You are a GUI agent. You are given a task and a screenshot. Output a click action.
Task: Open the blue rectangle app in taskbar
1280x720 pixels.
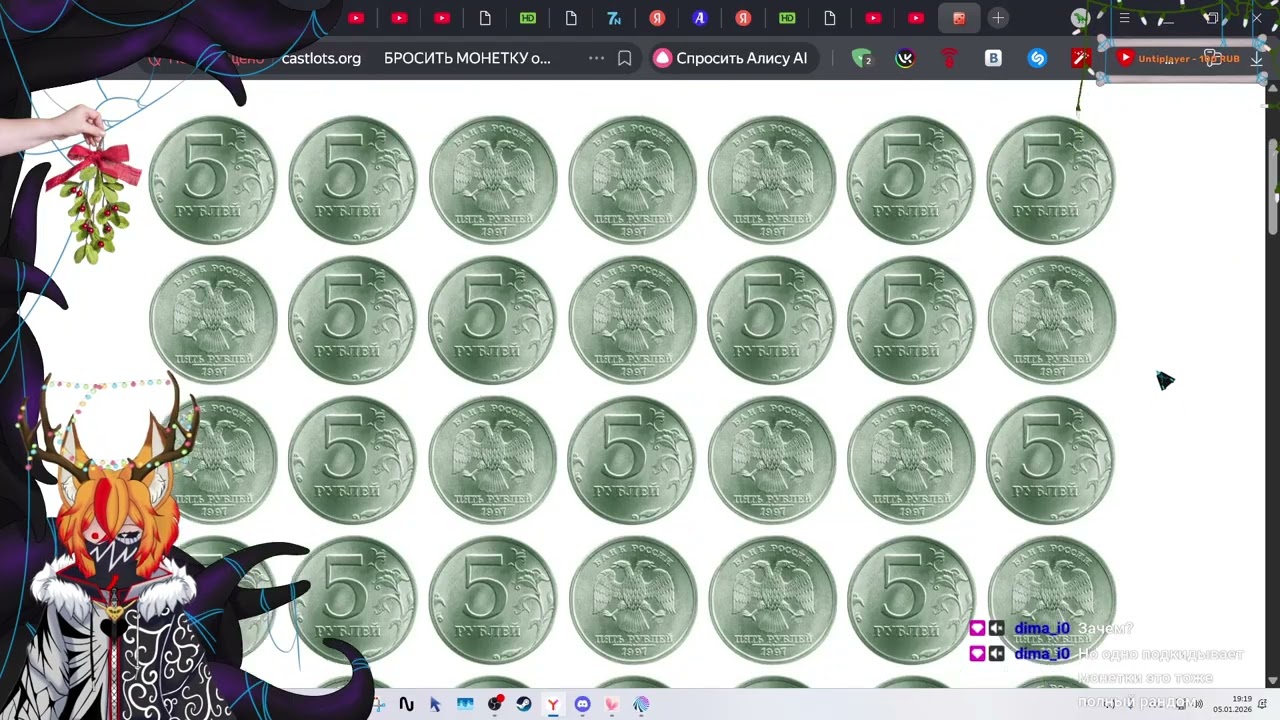point(465,704)
